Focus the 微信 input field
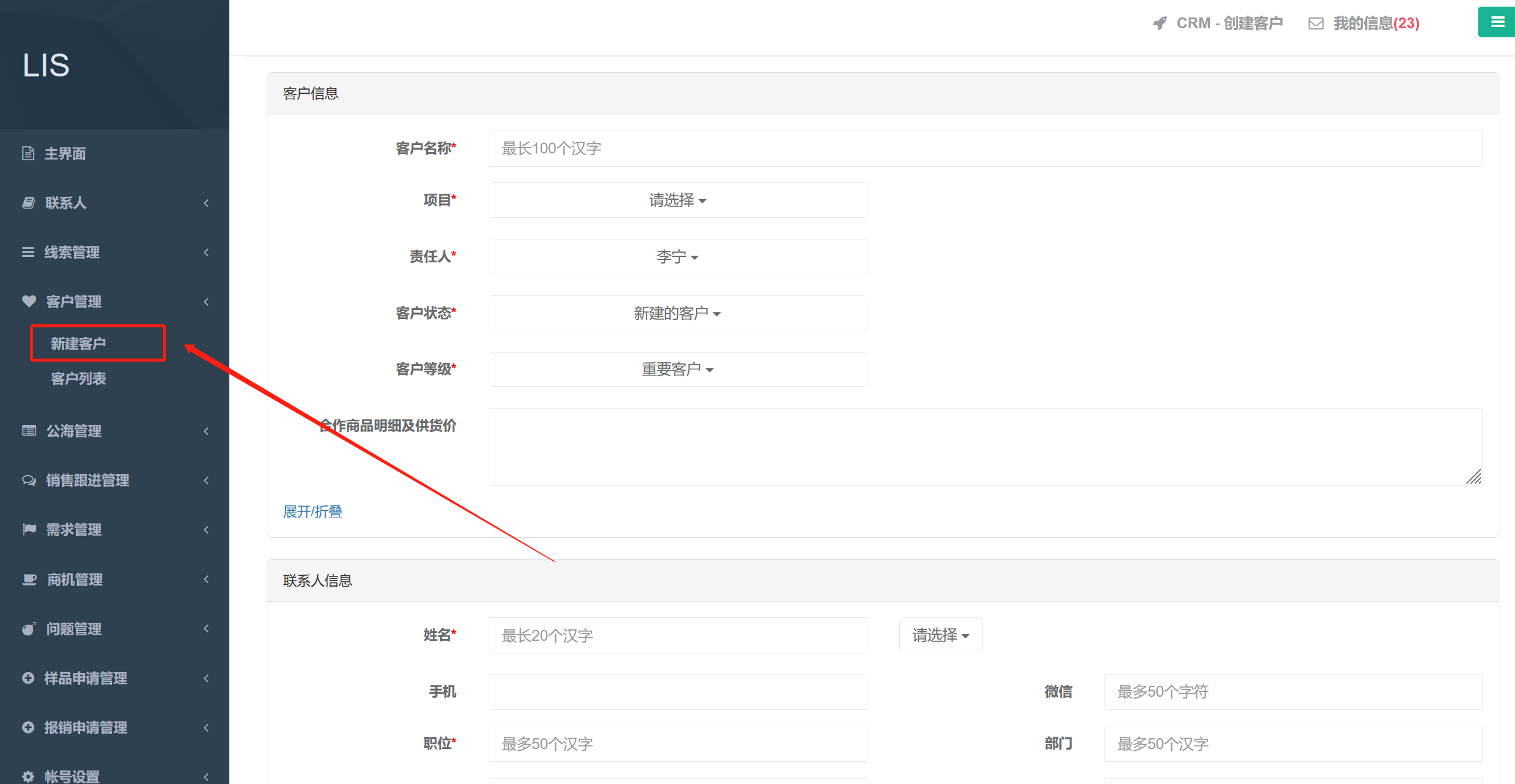The image size is (1515, 784). click(x=1293, y=692)
